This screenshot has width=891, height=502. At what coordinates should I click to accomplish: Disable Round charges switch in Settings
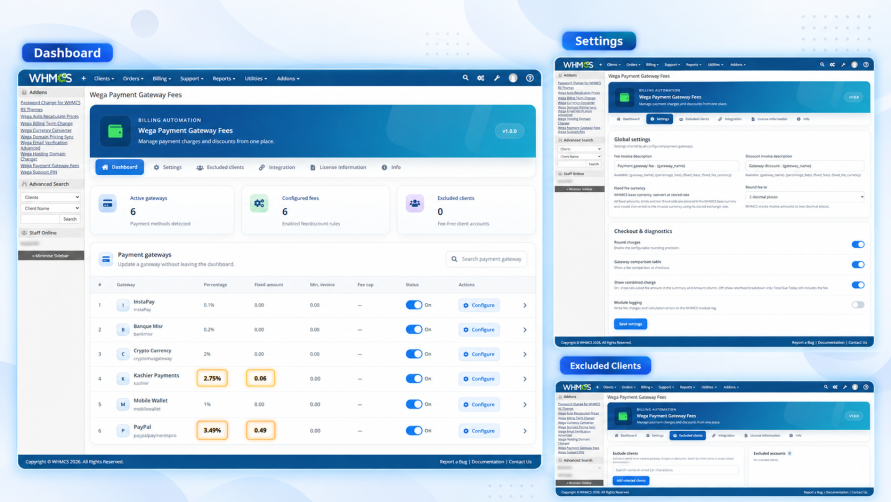pyautogui.click(x=858, y=244)
